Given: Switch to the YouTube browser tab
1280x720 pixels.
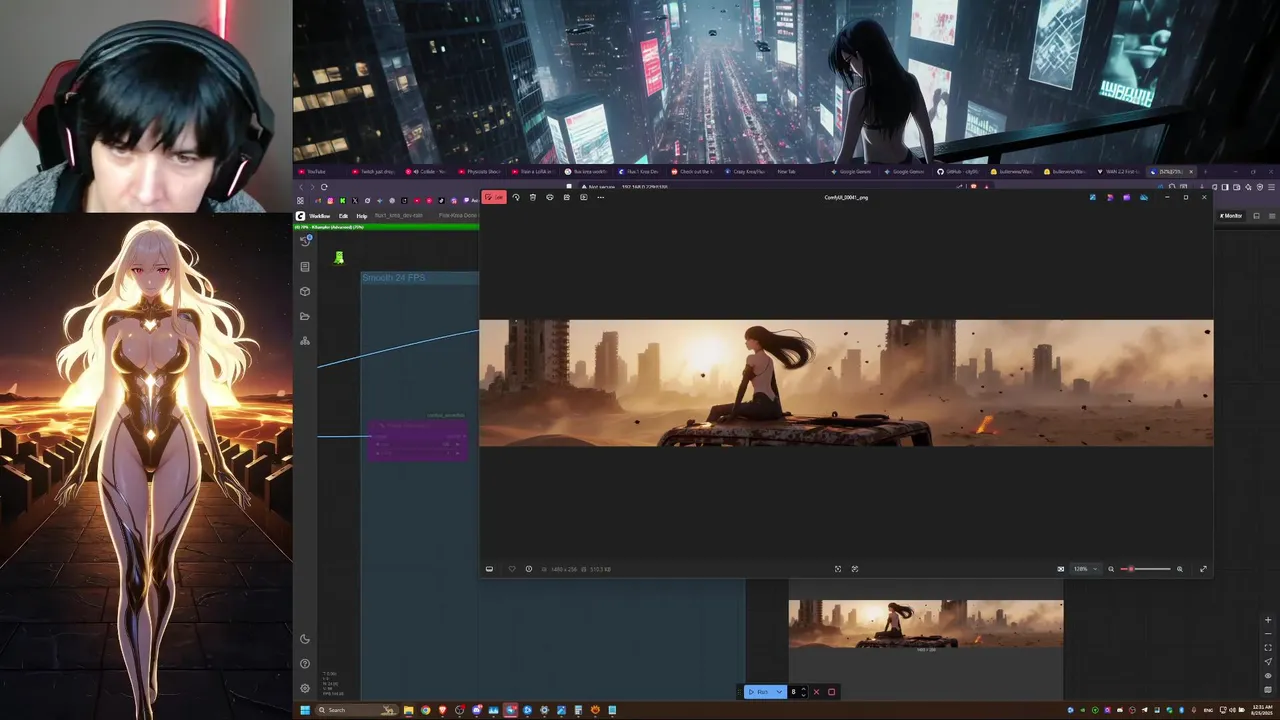Looking at the screenshot, I should pyautogui.click(x=320, y=172).
